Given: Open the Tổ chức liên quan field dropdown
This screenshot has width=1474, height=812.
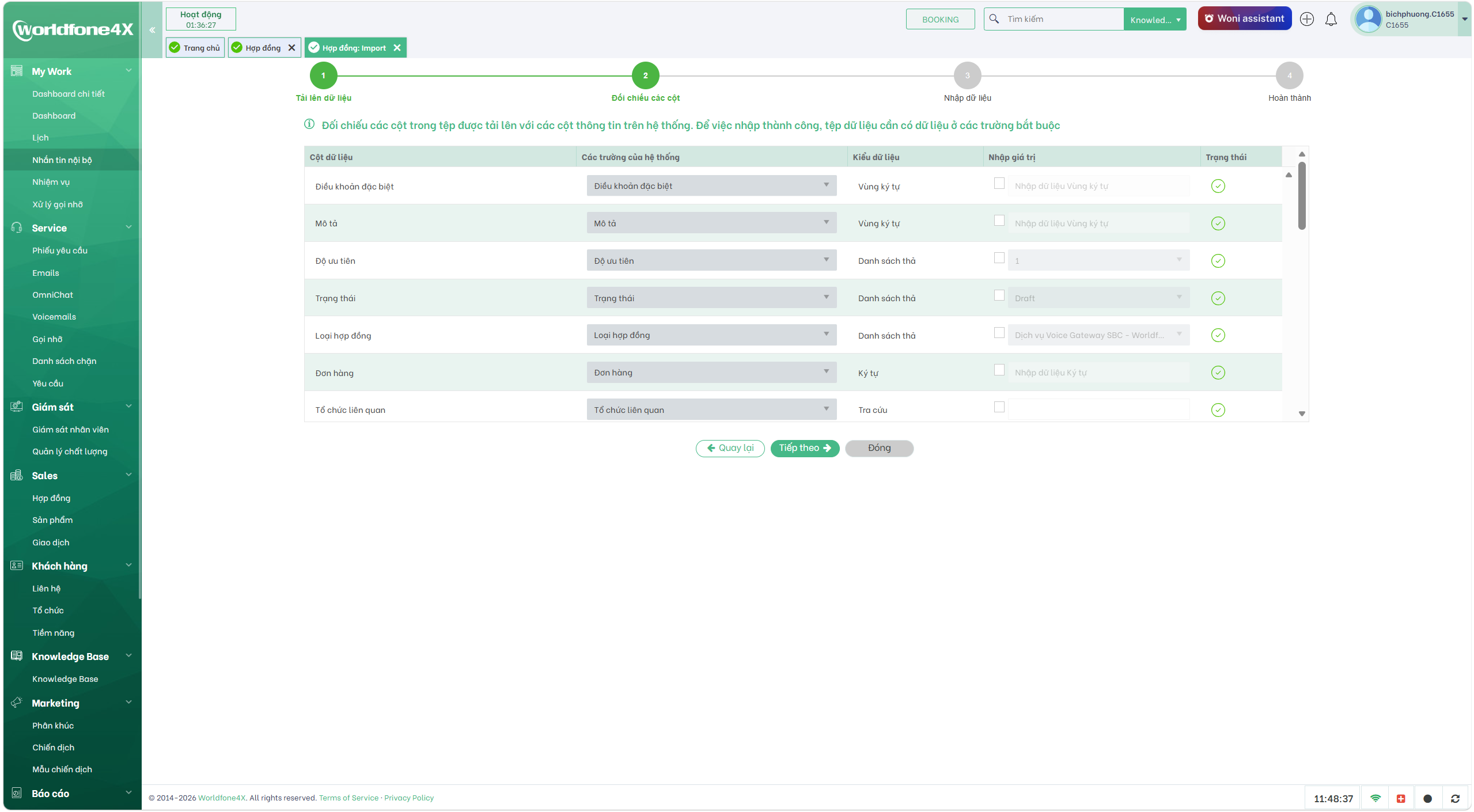Looking at the screenshot, I should [711, 409].
